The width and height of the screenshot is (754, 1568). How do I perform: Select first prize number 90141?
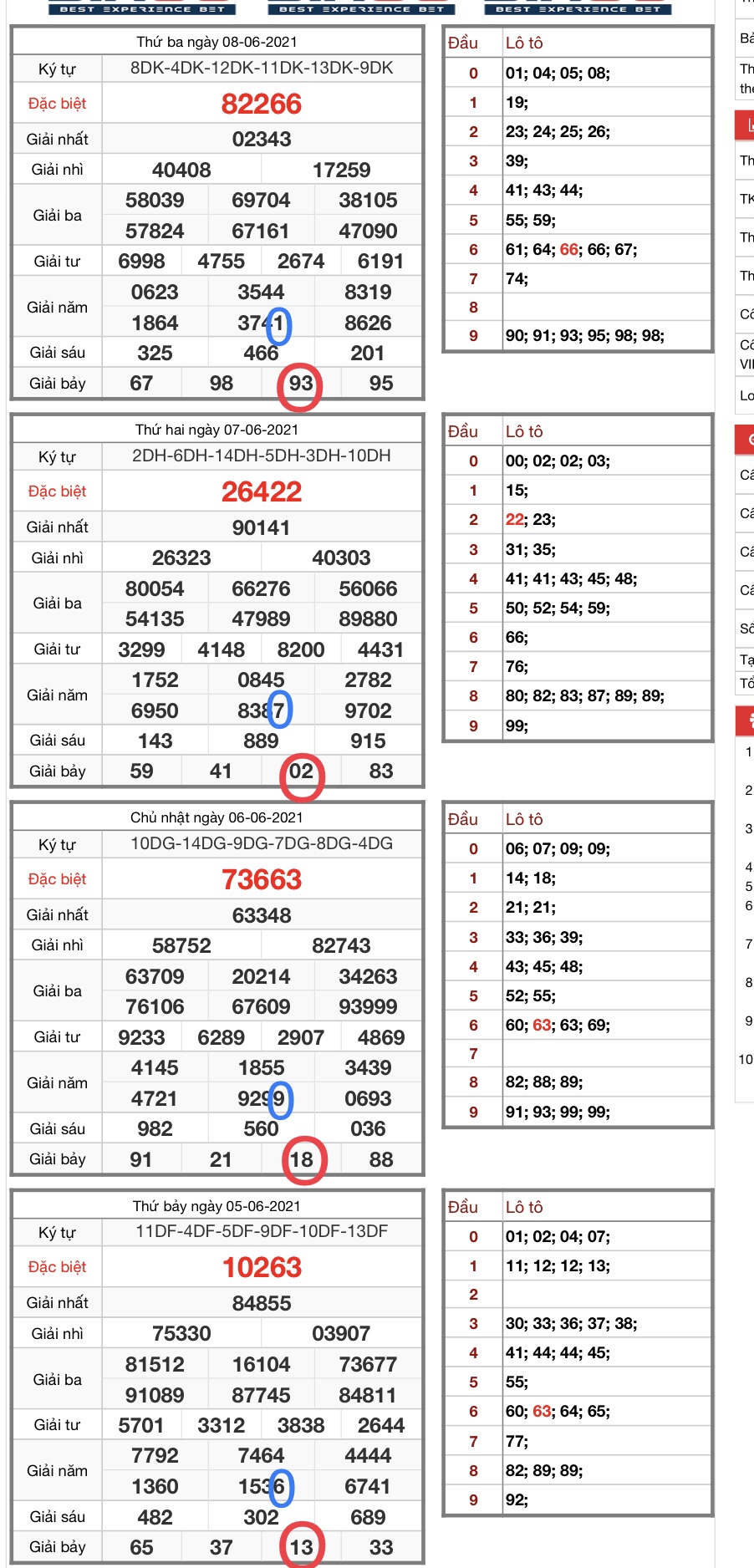pyautogui.click(x=262, y=527)
